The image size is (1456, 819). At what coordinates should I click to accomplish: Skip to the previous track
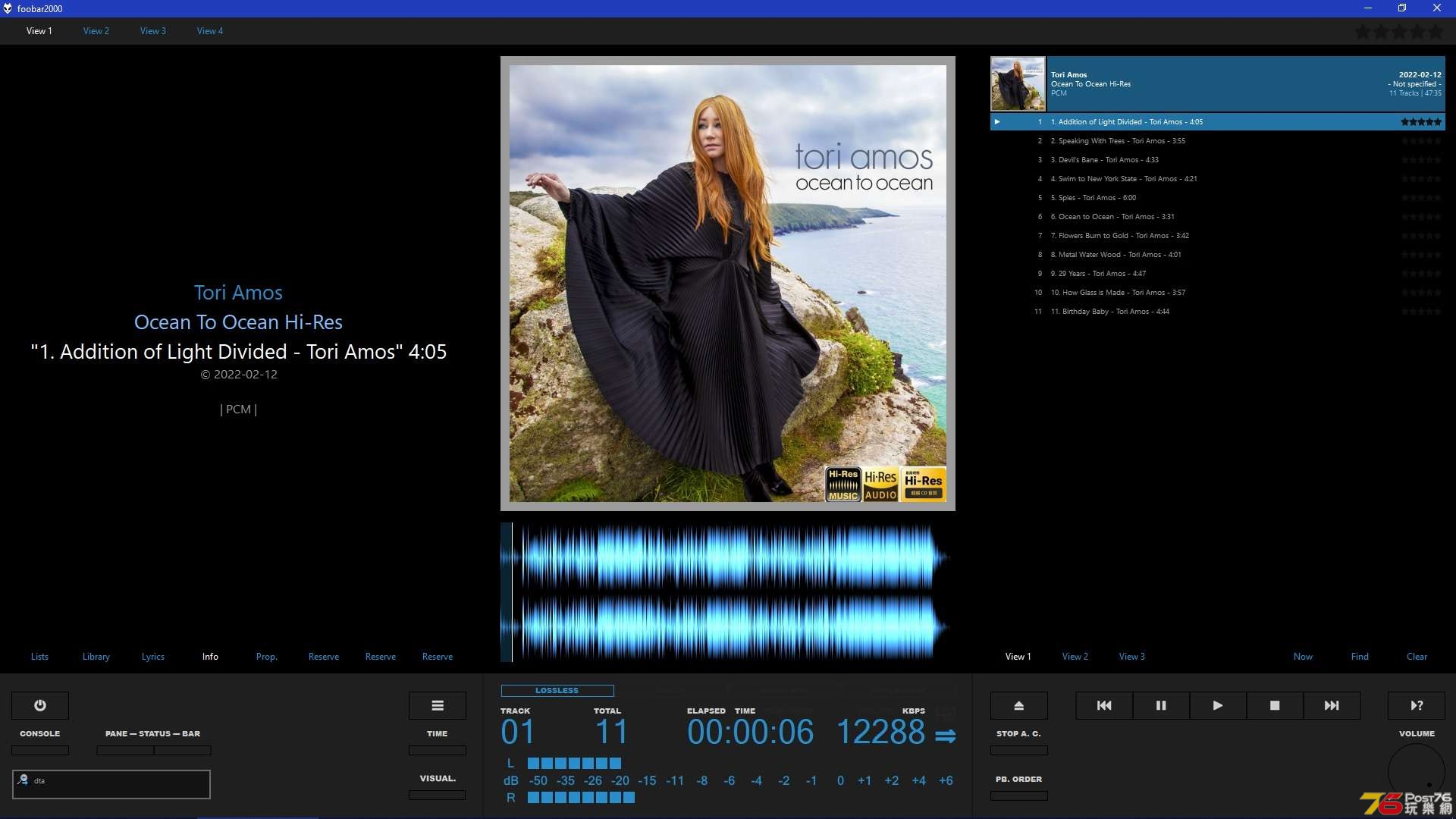1104,705
